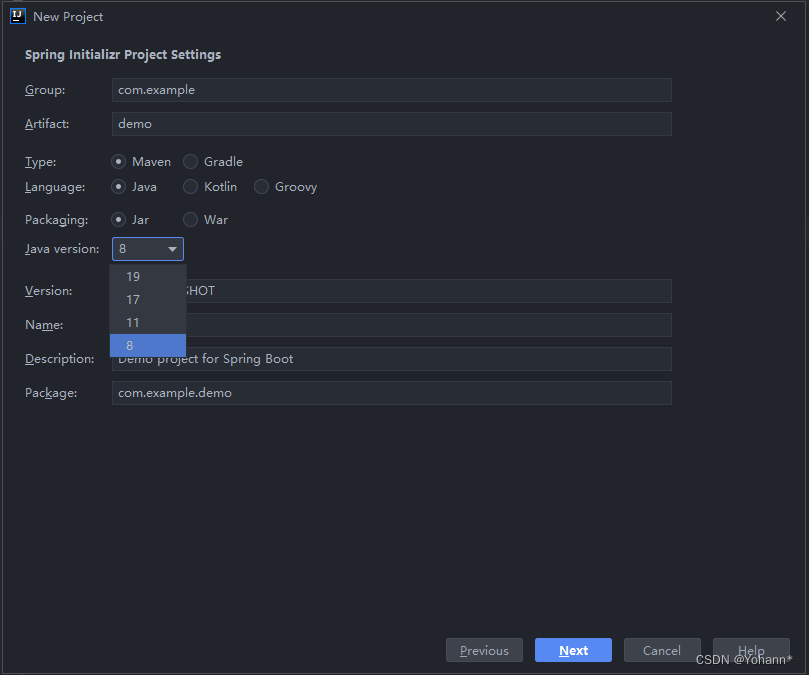Choose Kotlin as the language

tap(210, 187)
